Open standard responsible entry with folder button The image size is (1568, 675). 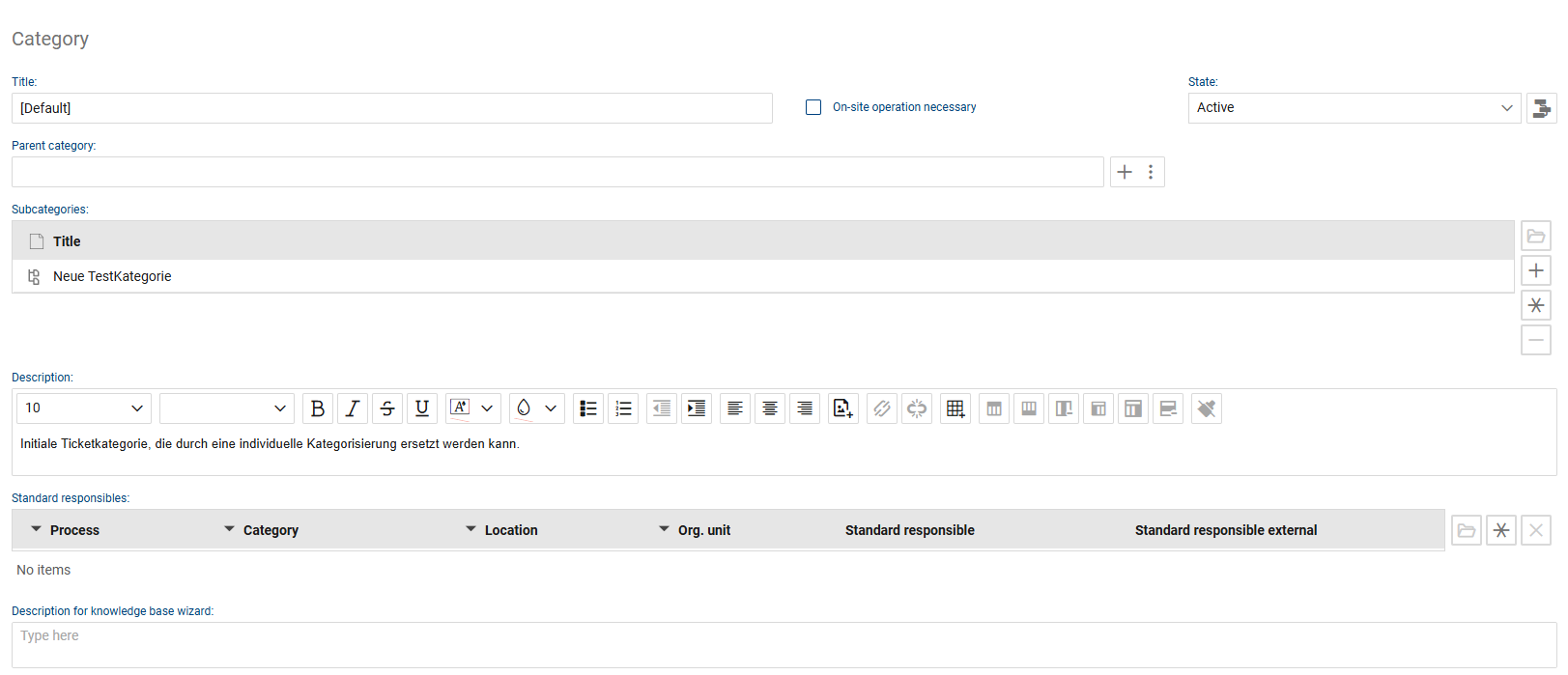(1467, 530)
